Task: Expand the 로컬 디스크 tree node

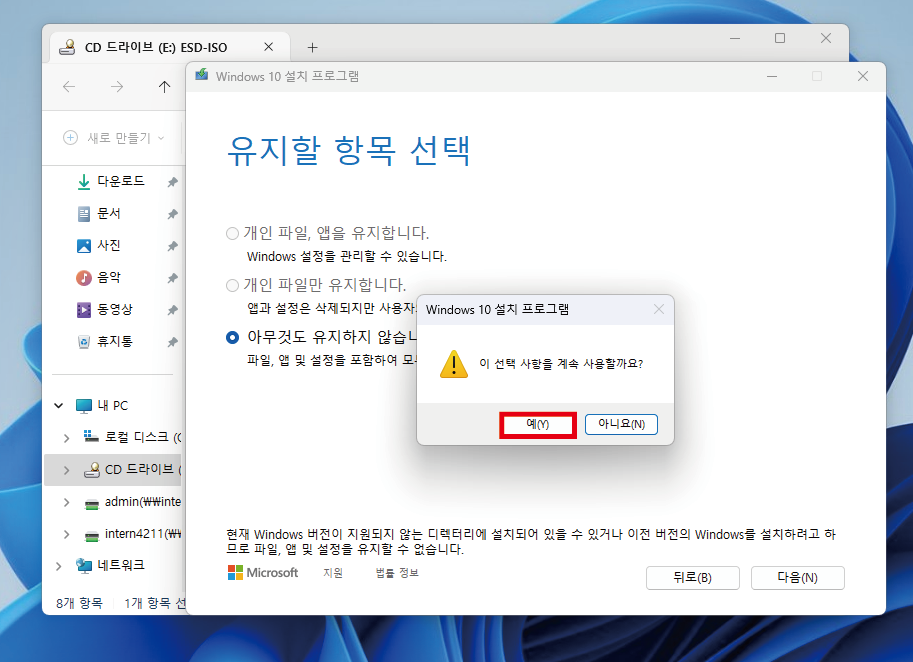Action: [66, 438]
